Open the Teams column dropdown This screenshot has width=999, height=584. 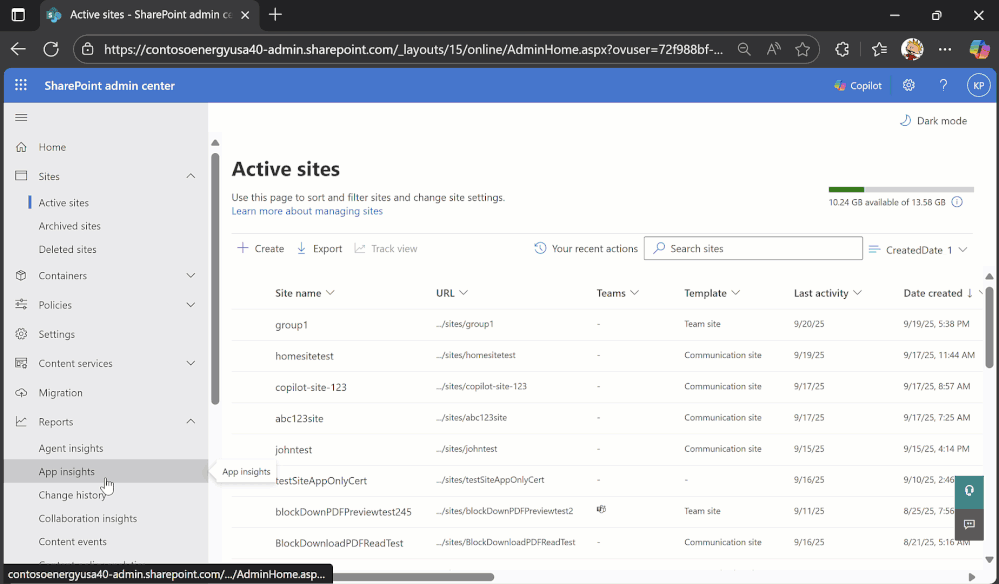pyautogui.click(x=635, y=293)
